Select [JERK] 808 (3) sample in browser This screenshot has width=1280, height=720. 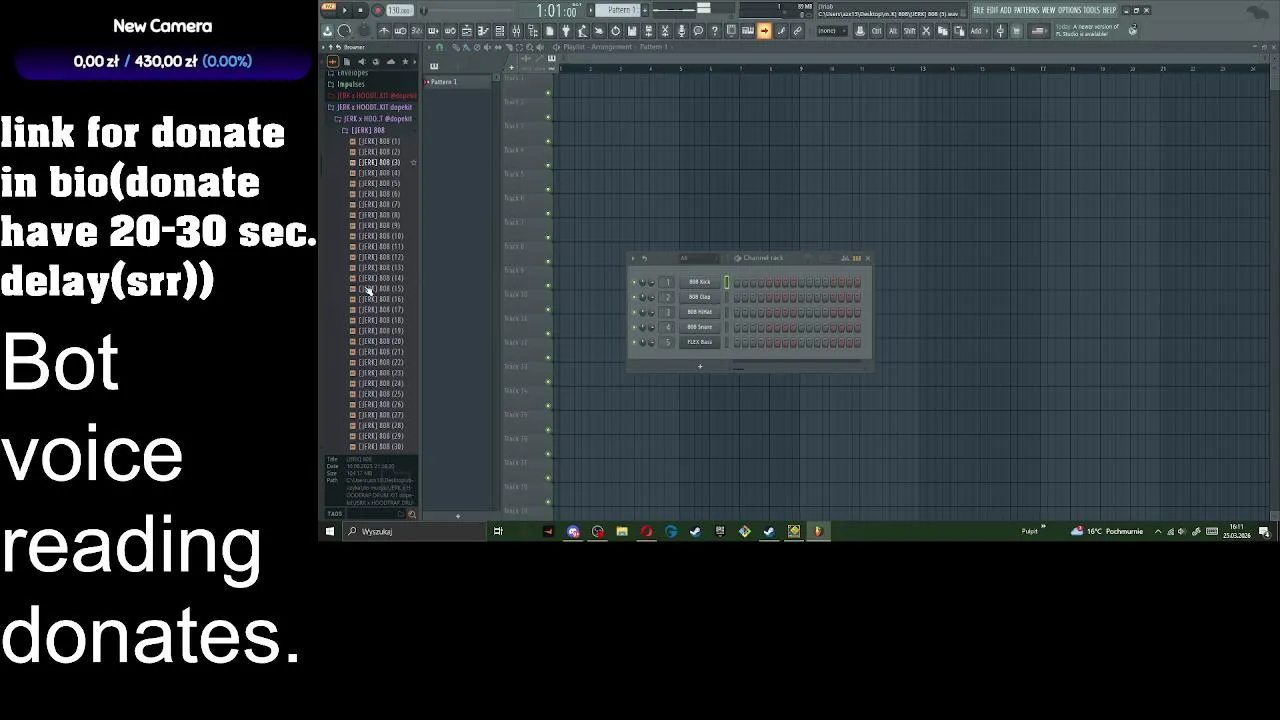click(x=379, y=162)
